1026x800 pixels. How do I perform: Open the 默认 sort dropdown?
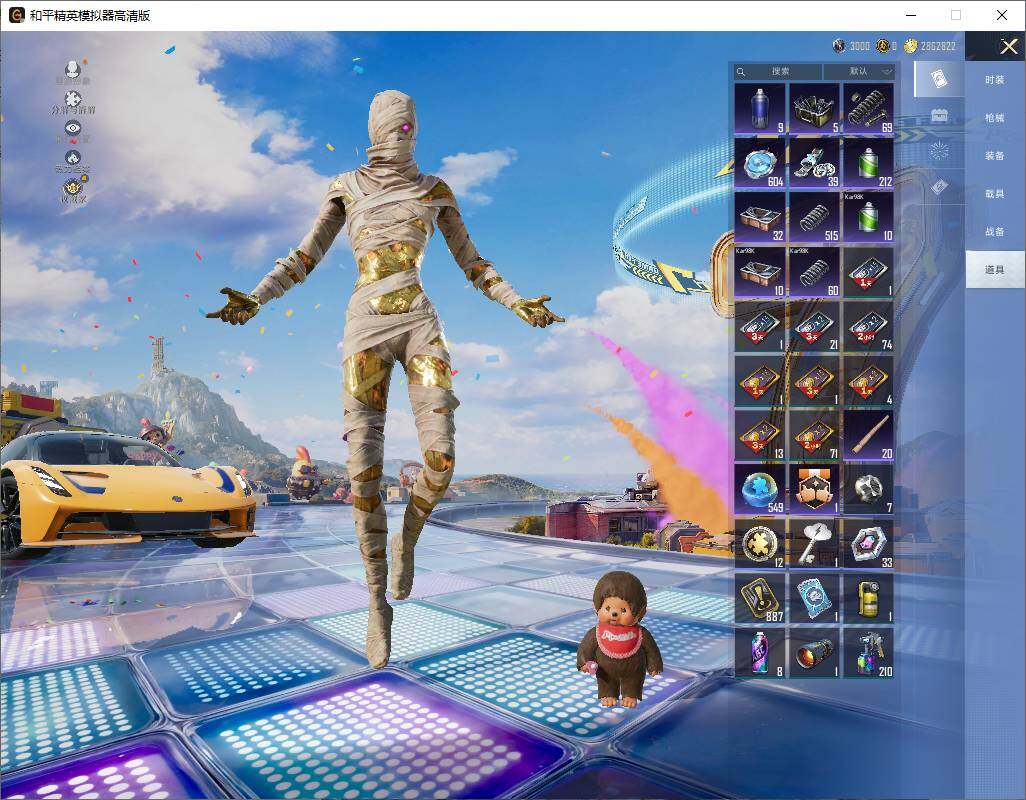(858, 71)
